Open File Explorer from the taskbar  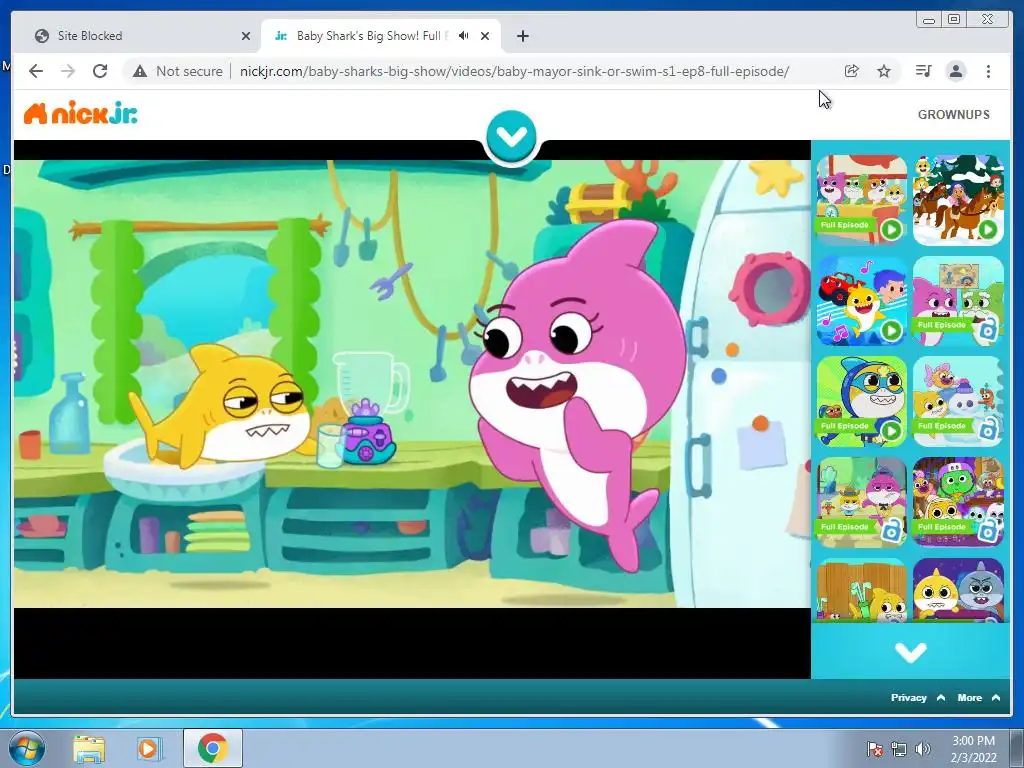click(x=89, y=748)
